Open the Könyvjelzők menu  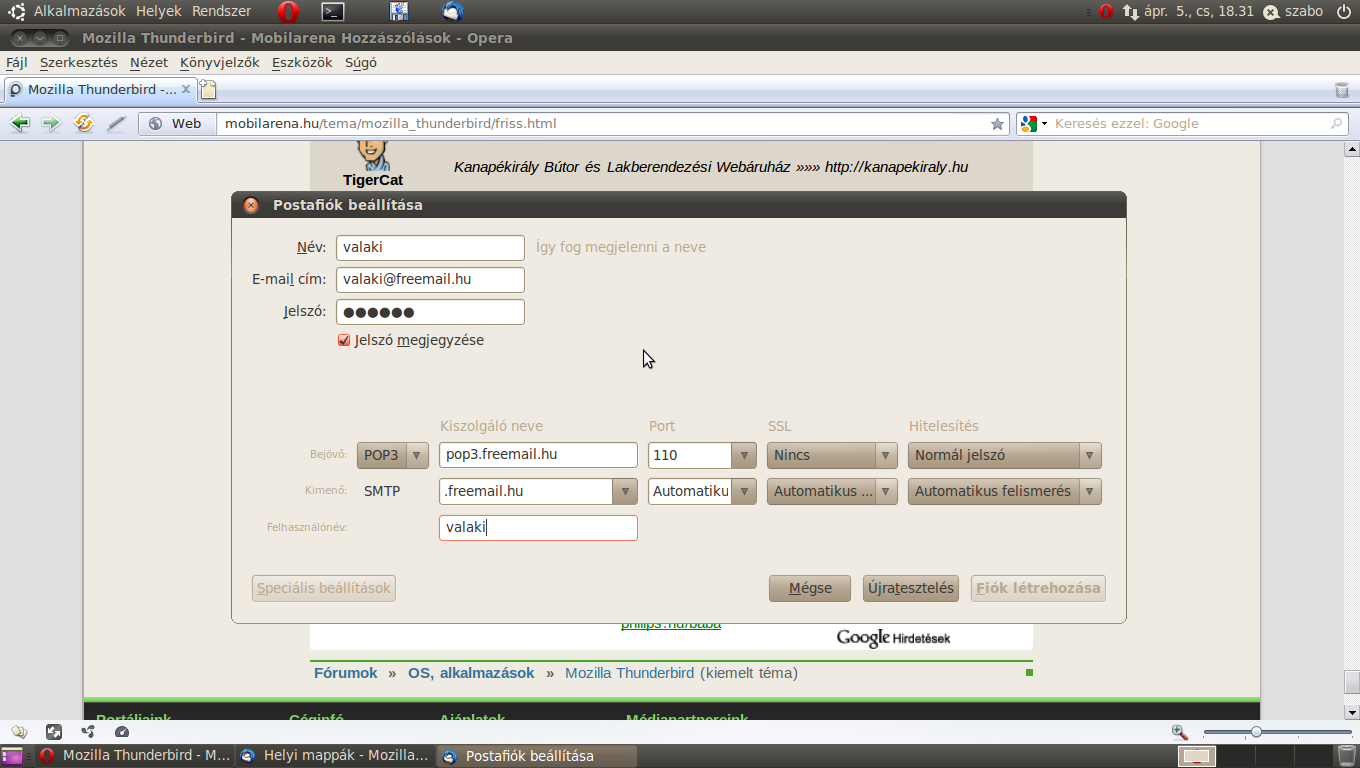(x=220, y=62)
